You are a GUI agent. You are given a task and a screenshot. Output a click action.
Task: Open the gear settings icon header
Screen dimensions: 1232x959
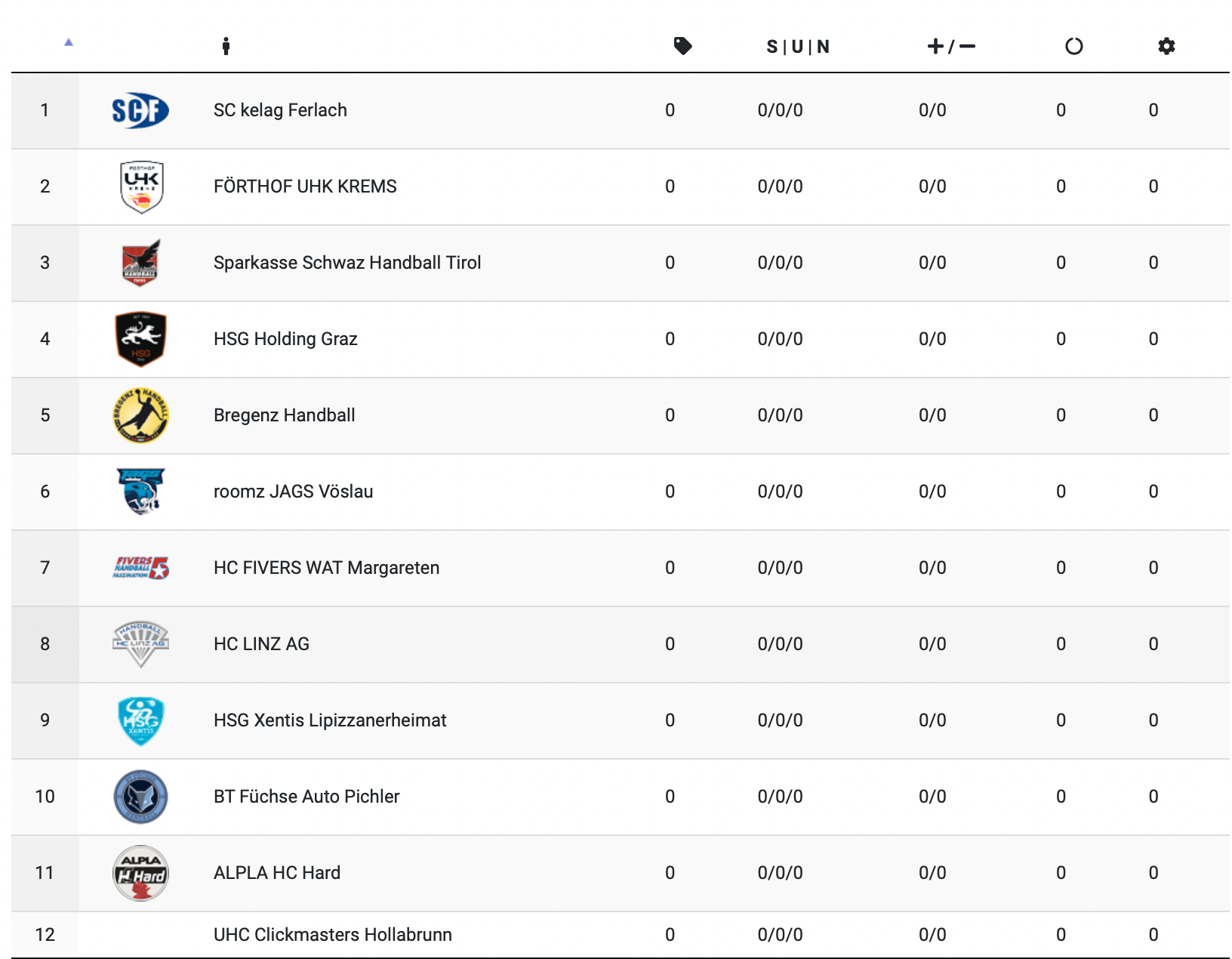[x=1166, y=46]
